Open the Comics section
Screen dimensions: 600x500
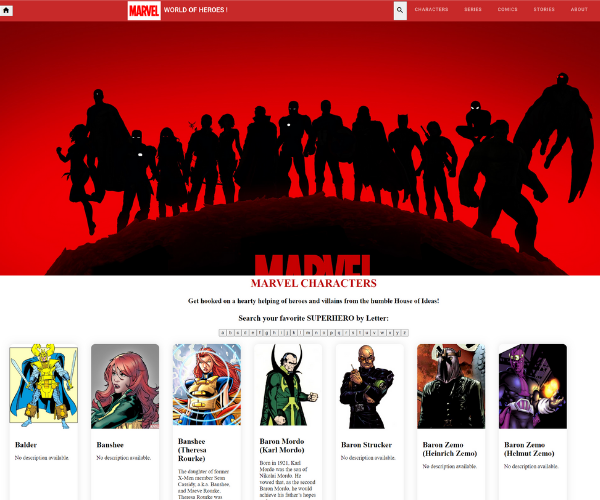507,10
